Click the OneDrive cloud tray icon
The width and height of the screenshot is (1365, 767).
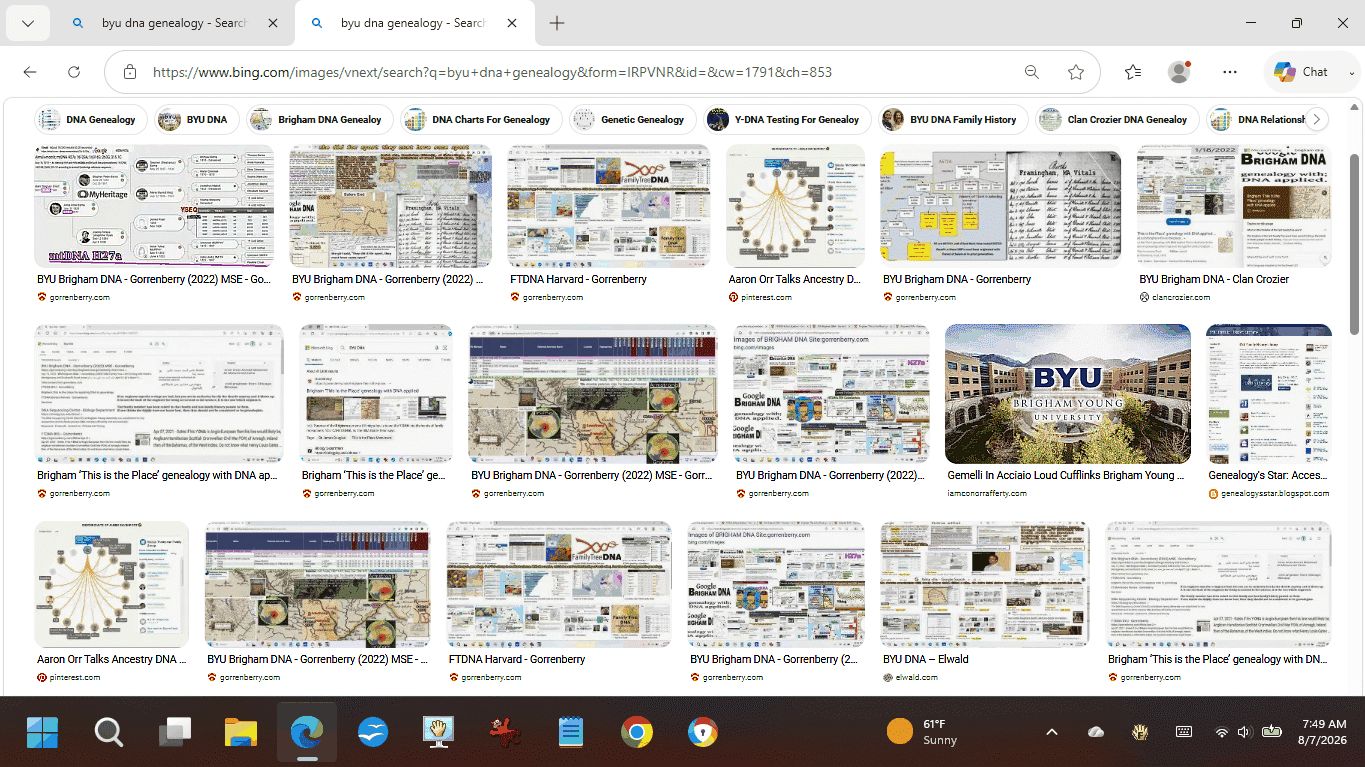tap(1096, 732)
